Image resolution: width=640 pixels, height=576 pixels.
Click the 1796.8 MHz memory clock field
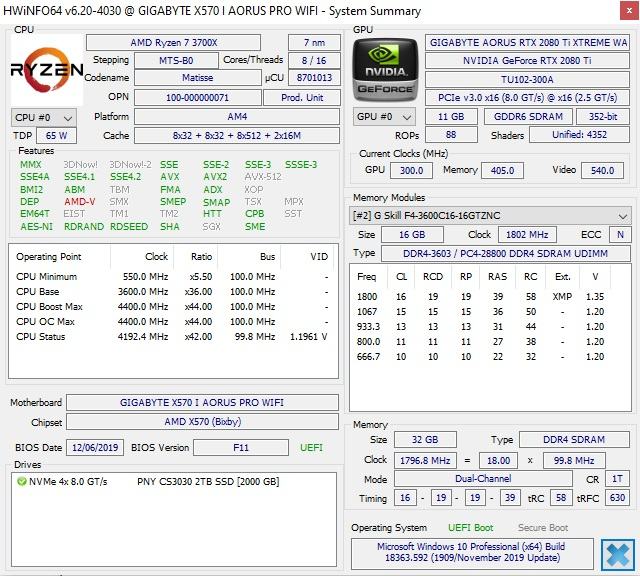click(425, 460)
